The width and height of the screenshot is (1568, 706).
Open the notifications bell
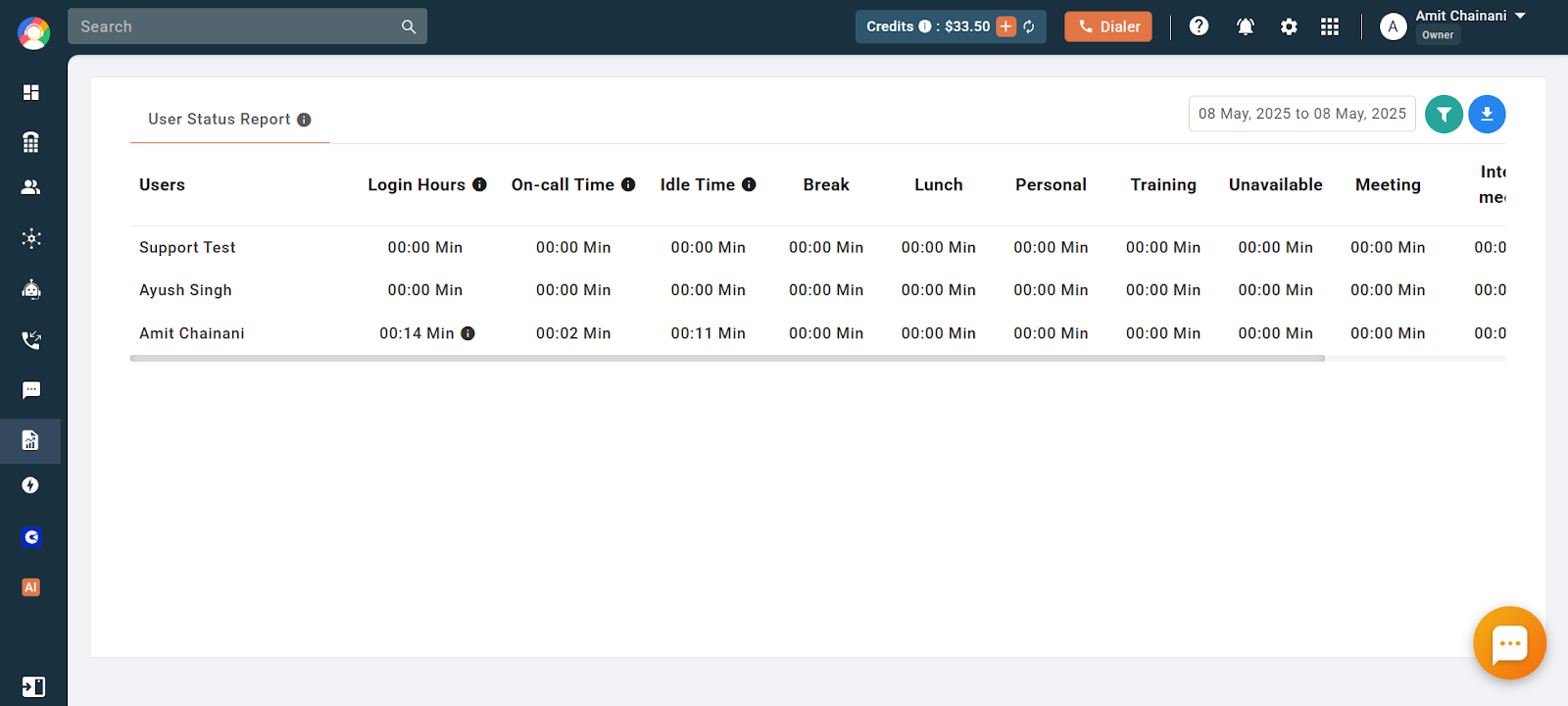point(1246,26)
